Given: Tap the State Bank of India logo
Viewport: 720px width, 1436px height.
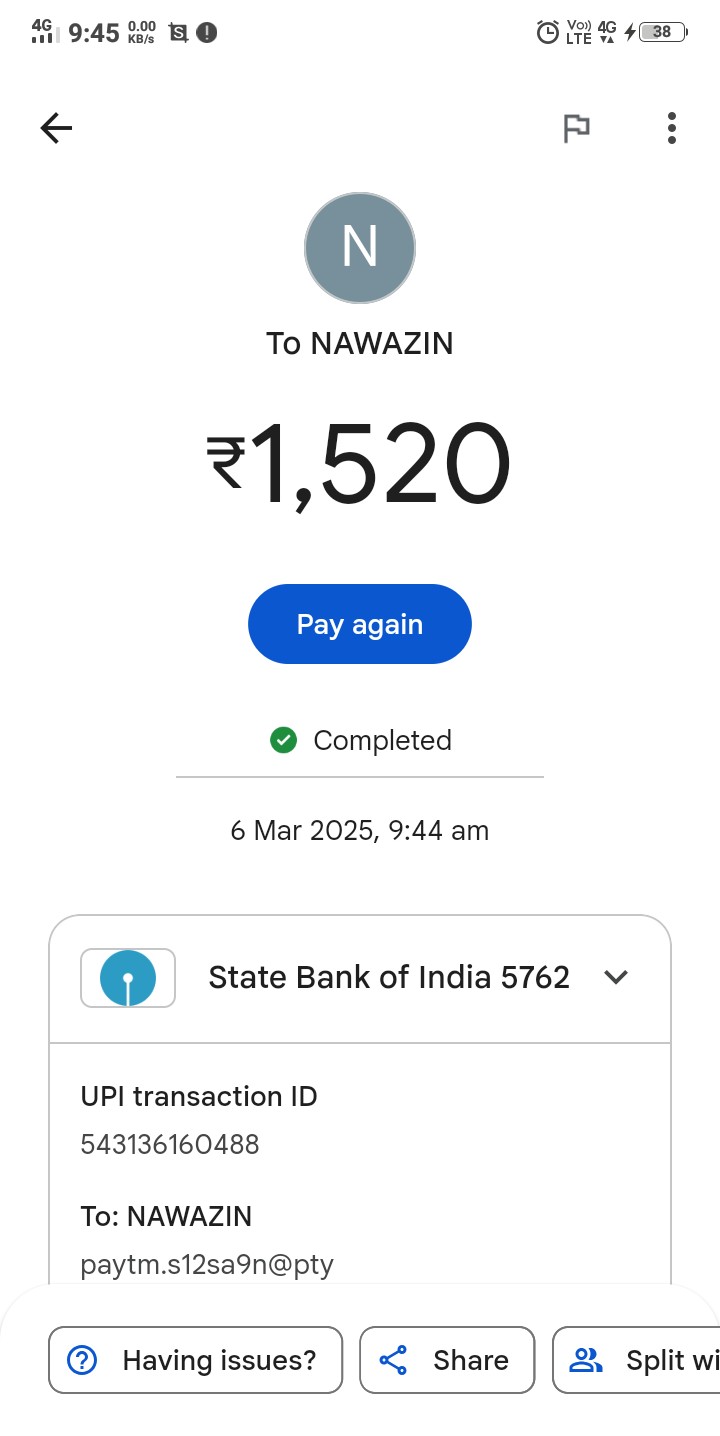Looking at the screenshot, I should (128, 978).
